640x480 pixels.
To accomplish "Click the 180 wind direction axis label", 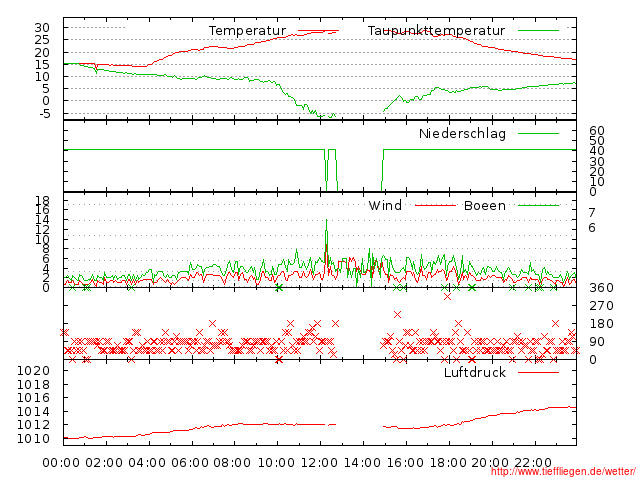I will pos(601,324).
